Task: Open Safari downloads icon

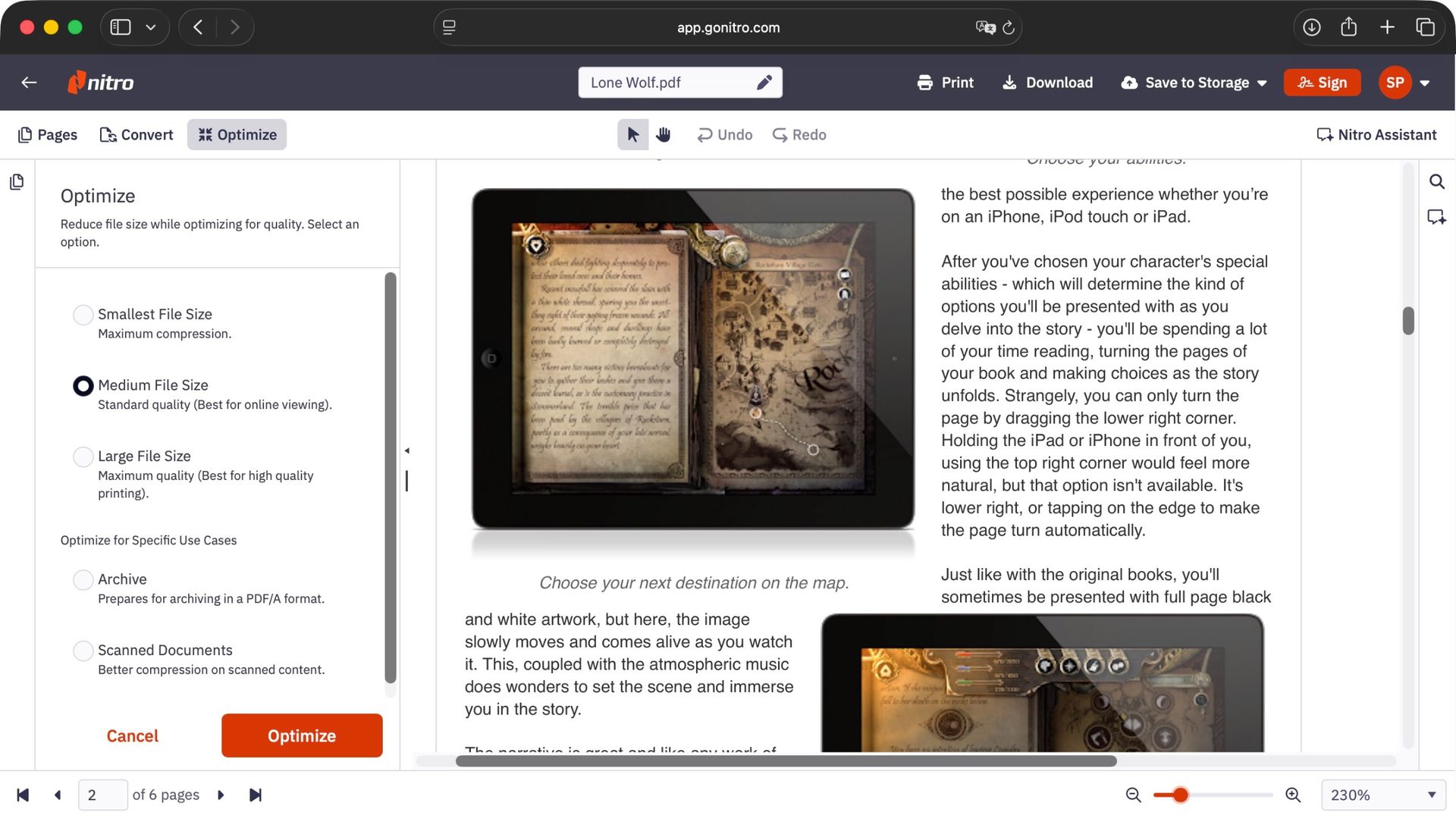Action: click(1311, 27)
